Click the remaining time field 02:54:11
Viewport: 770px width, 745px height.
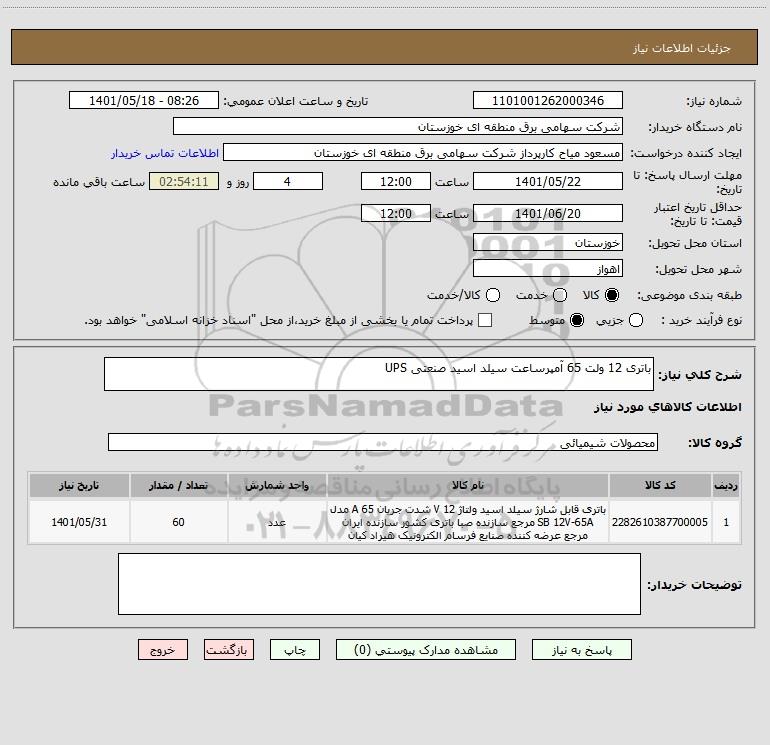184,181
